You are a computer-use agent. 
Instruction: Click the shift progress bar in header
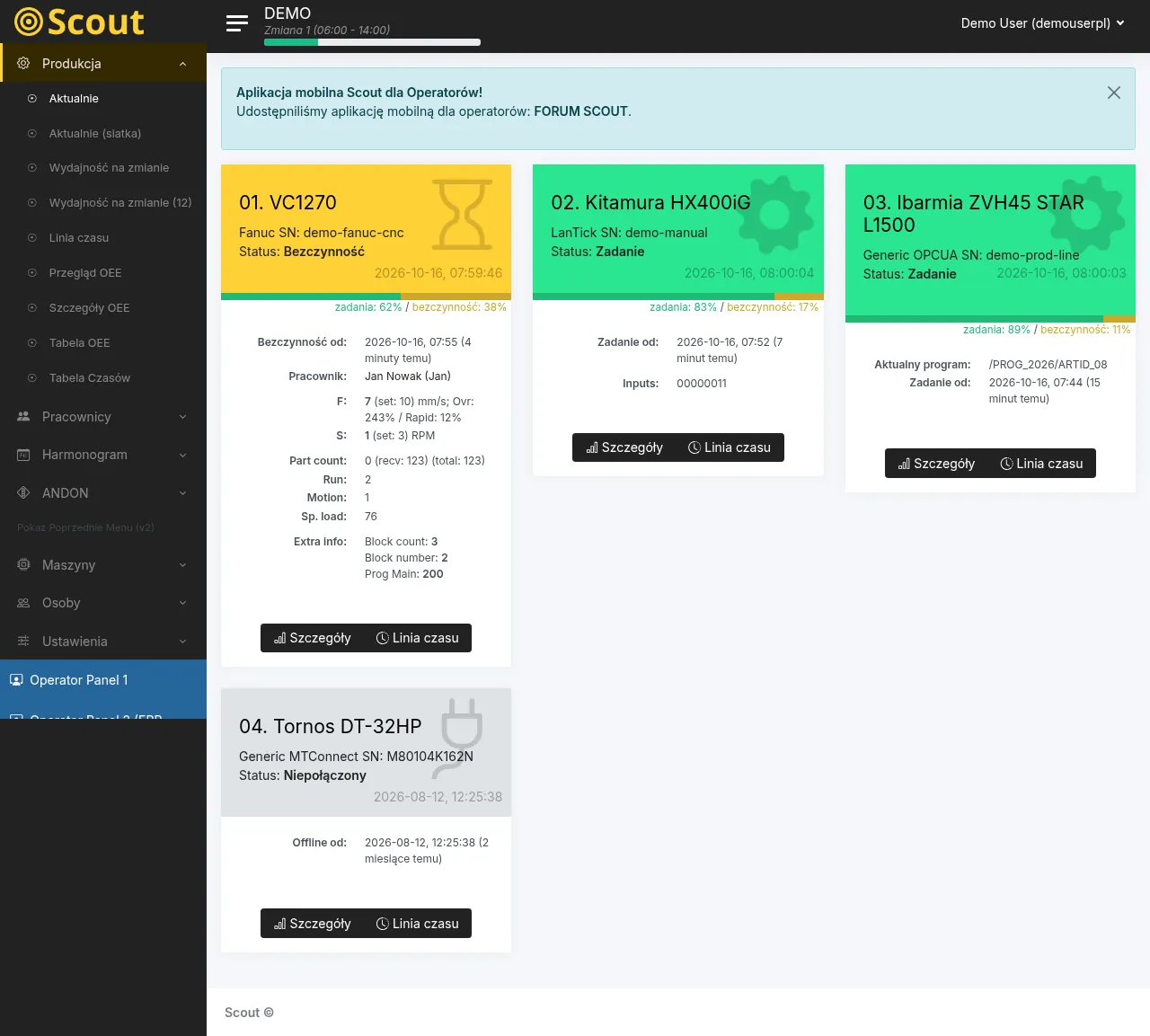tap(372, 42)
